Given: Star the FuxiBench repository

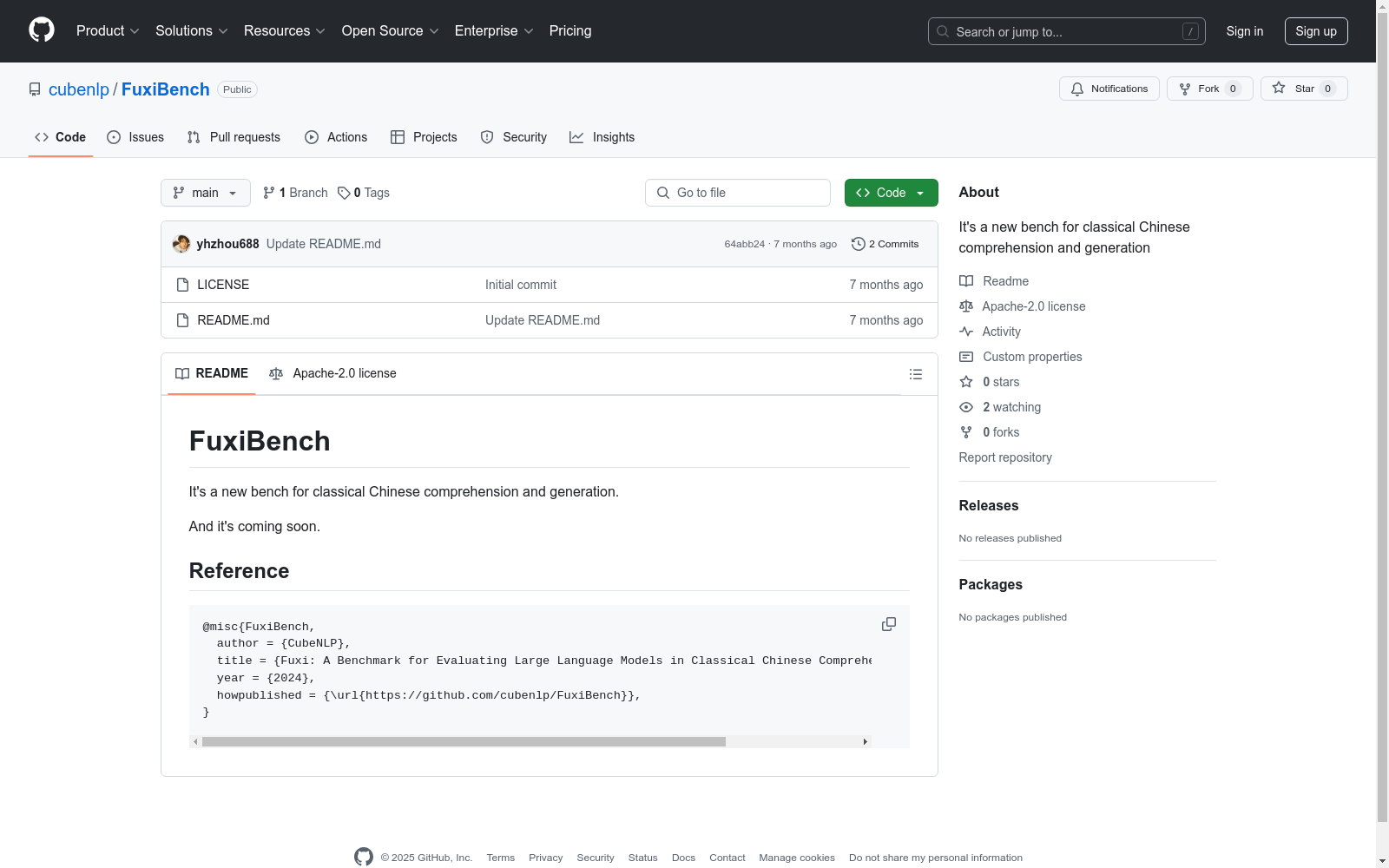Looking at the screenshot, I should (x=1304, y=89).
